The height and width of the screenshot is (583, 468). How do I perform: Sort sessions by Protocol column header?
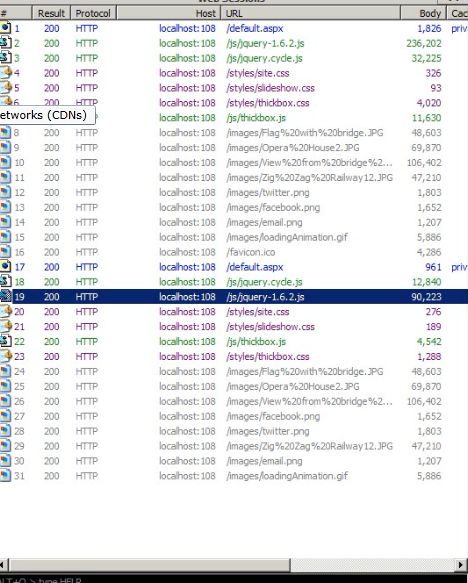click(x=93, y=13)
